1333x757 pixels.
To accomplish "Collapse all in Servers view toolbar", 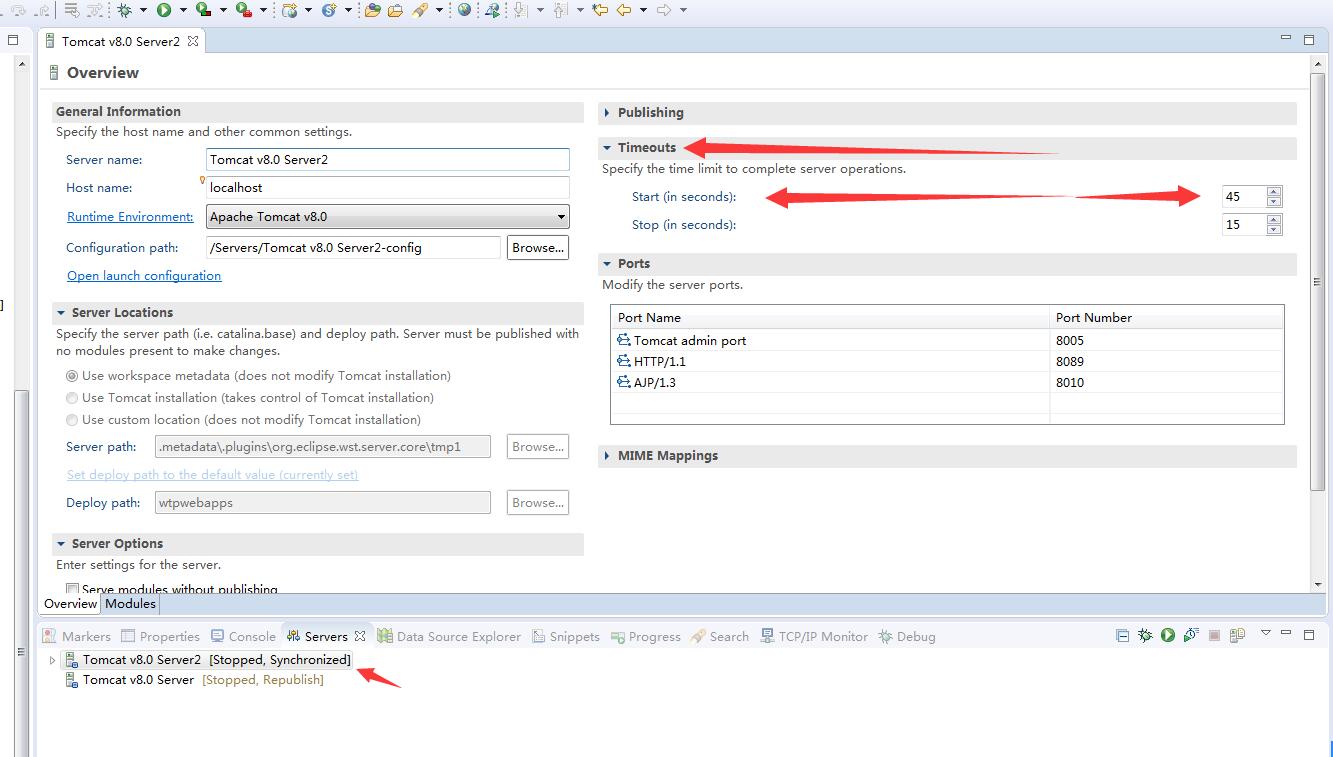I will [x=1122, y=635].
